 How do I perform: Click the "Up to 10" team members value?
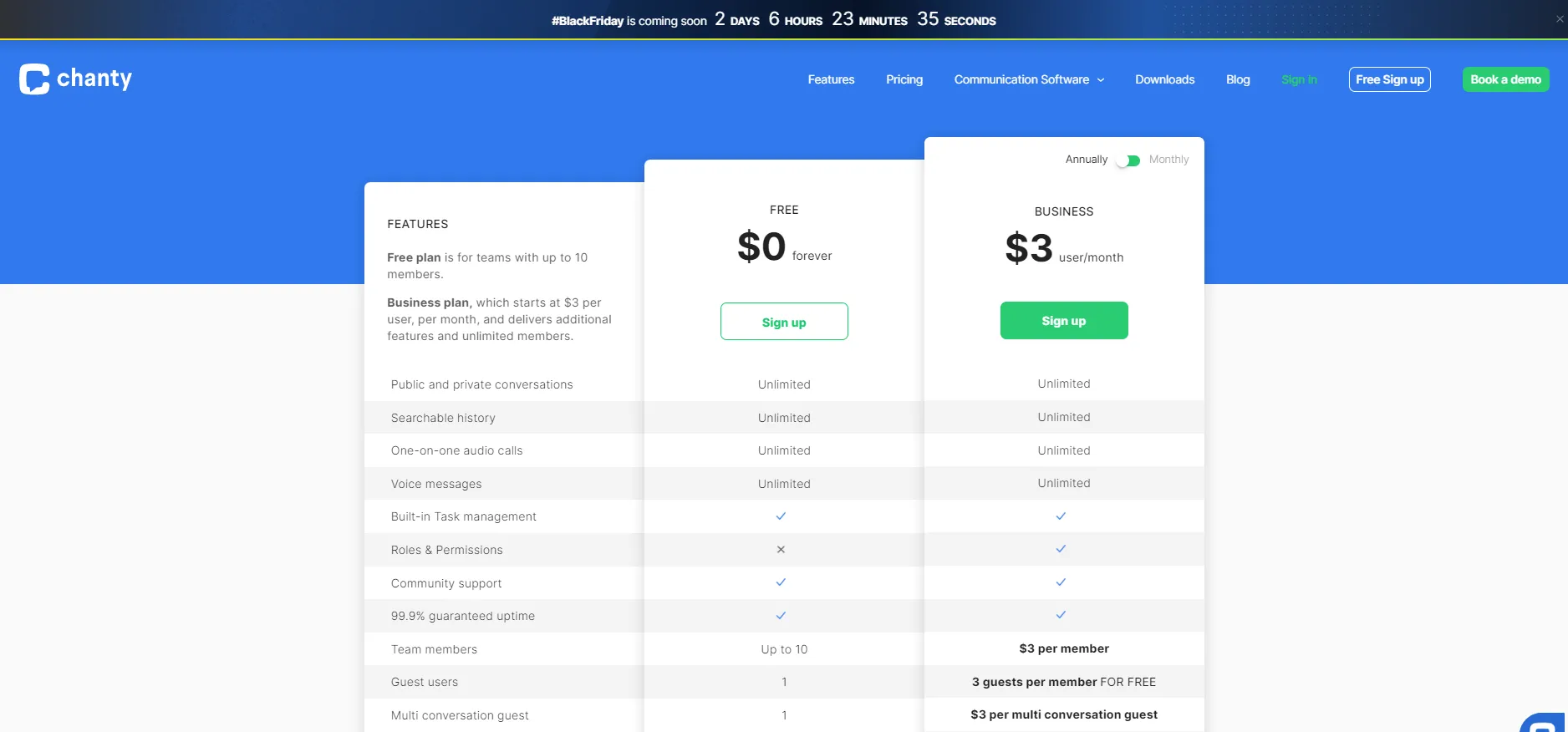coord(784,649)
